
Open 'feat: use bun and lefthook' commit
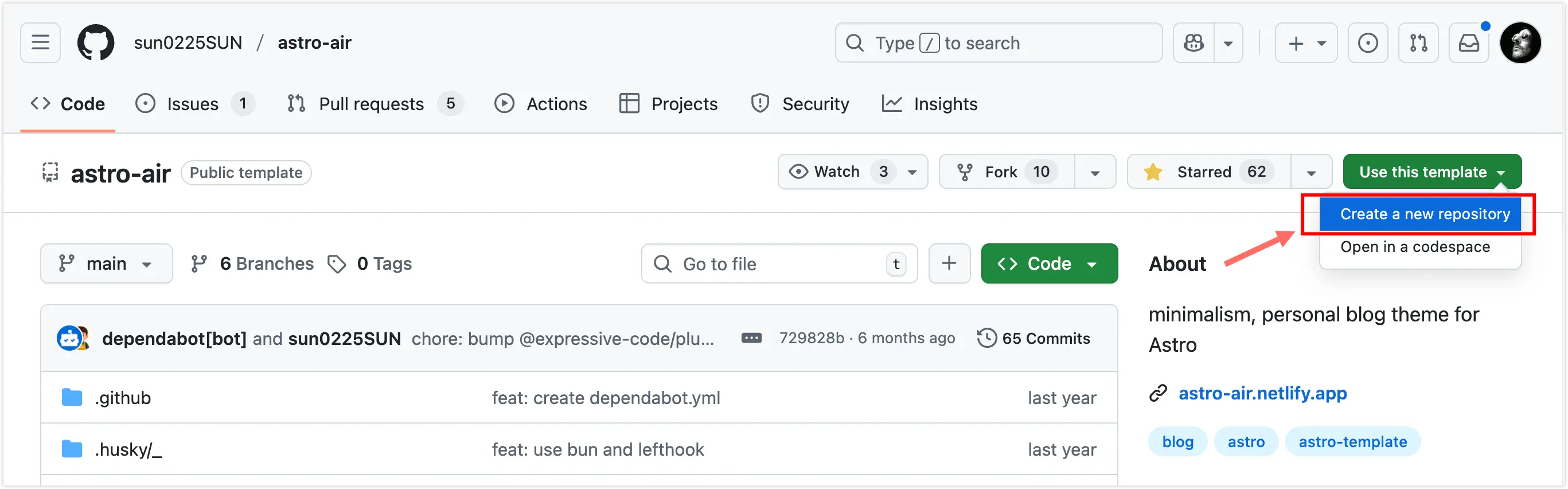598,449
